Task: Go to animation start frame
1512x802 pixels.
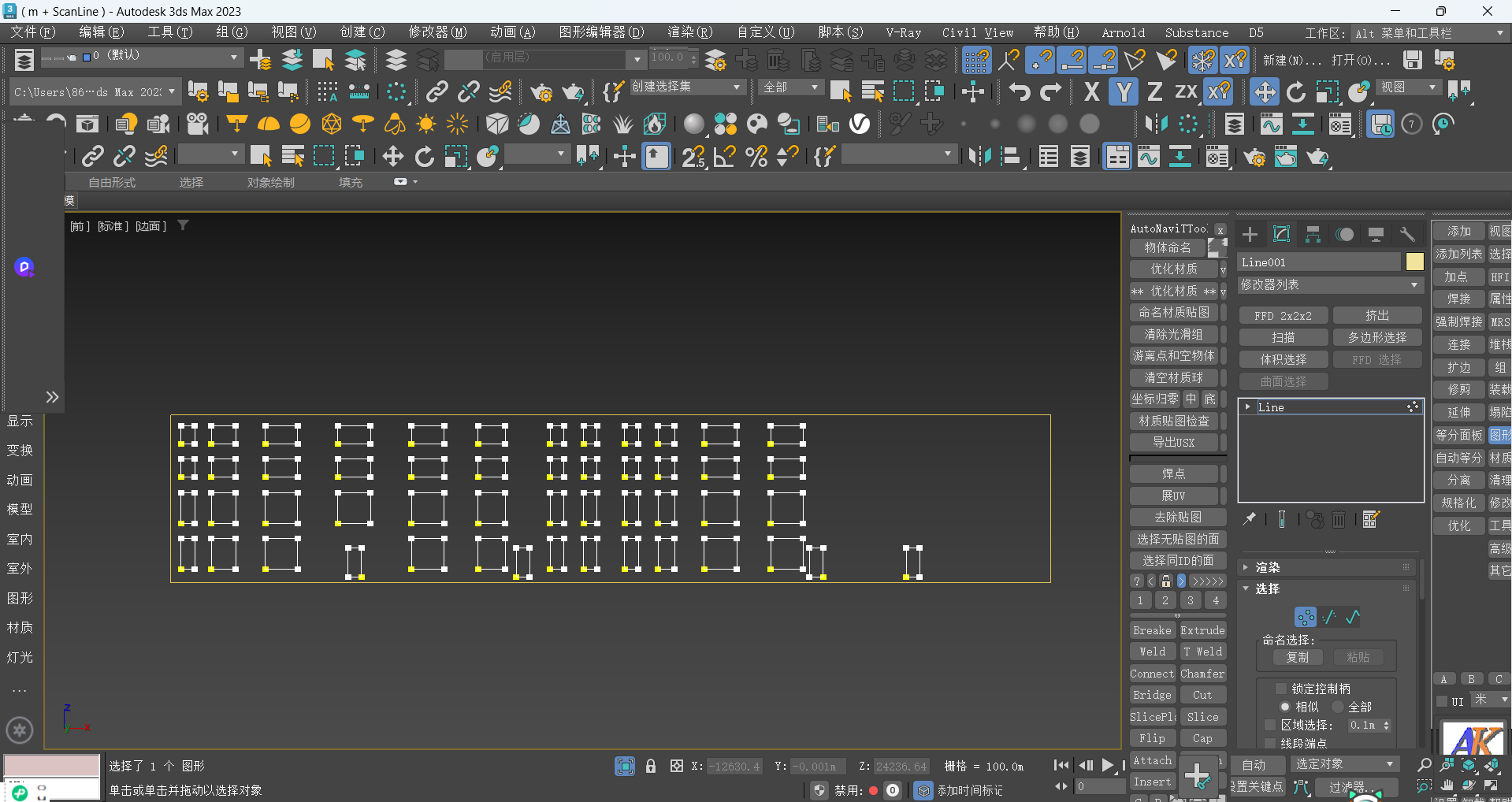Action: click(1061, 765)
